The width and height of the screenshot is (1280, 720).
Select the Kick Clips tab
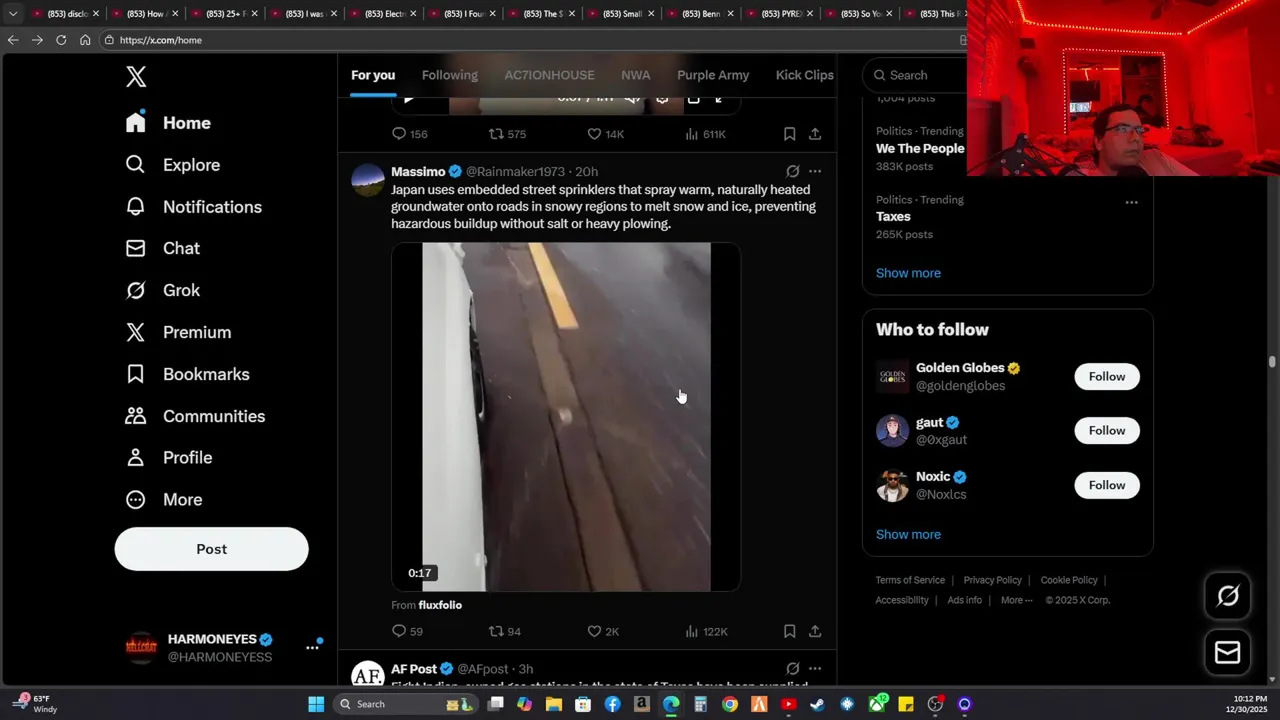(x=805, y=75)
